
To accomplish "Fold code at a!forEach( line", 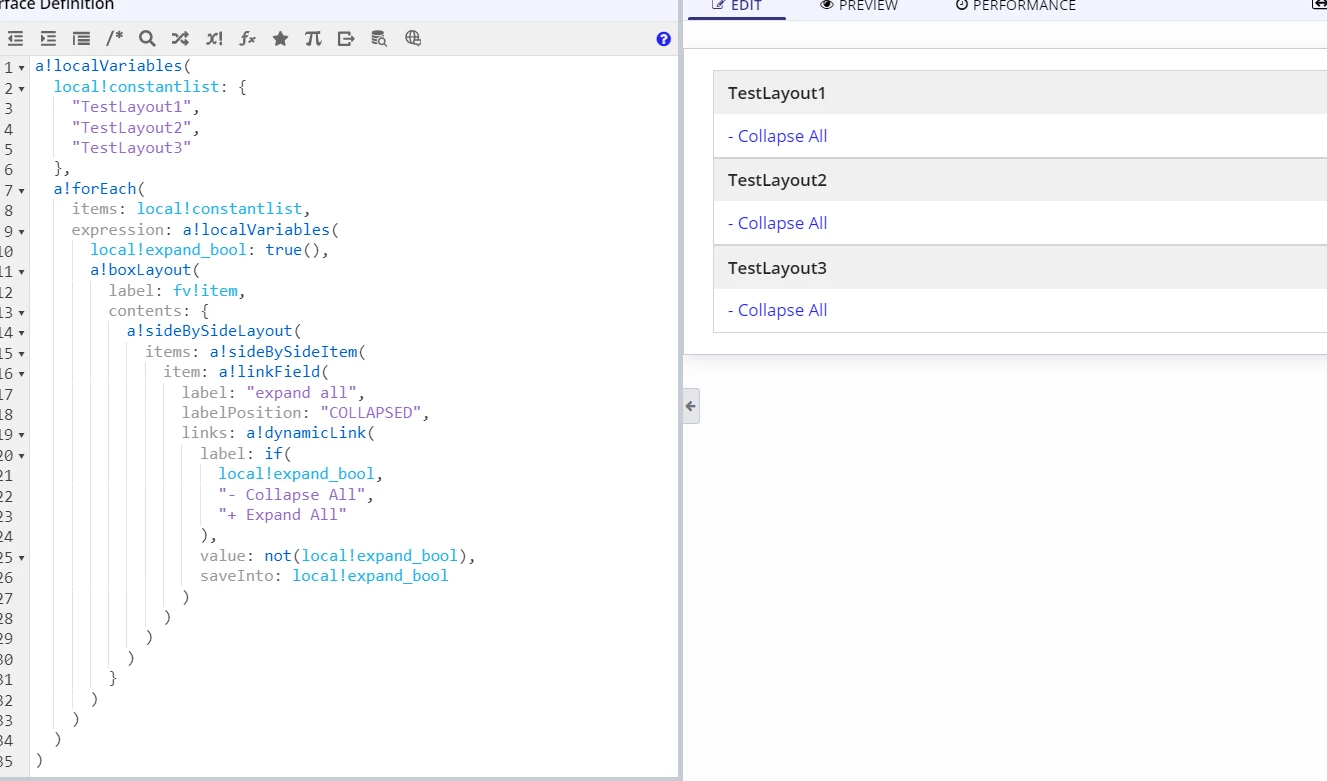I will (22, 190).
